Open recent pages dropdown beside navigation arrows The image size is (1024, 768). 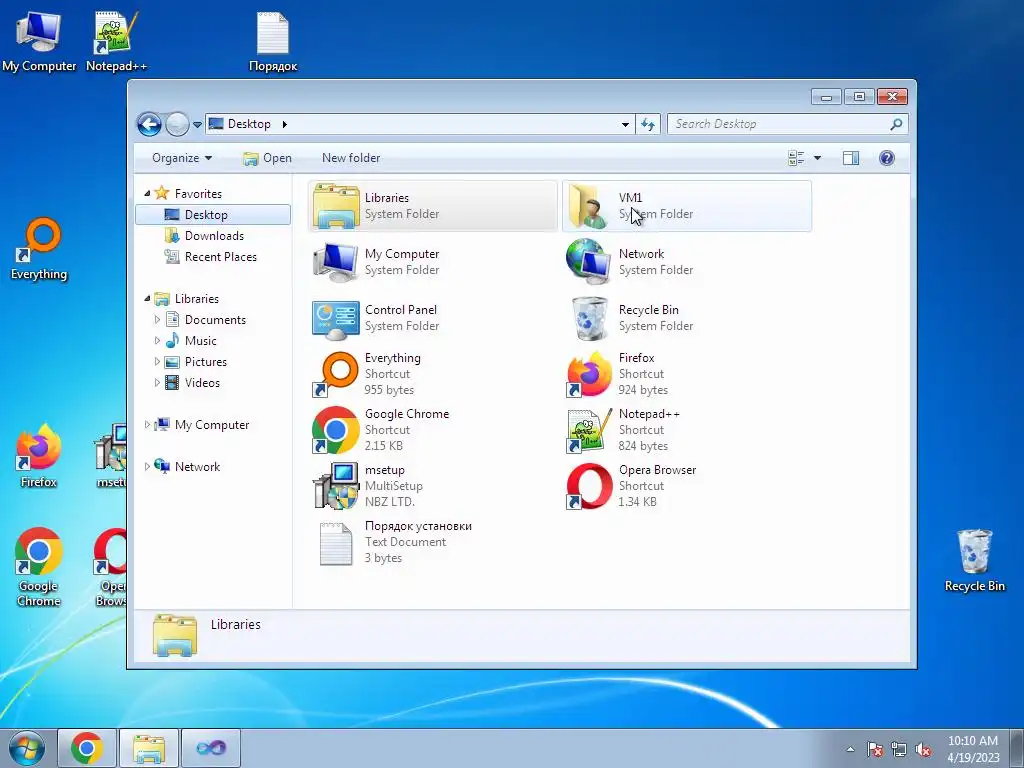(197, 125)
